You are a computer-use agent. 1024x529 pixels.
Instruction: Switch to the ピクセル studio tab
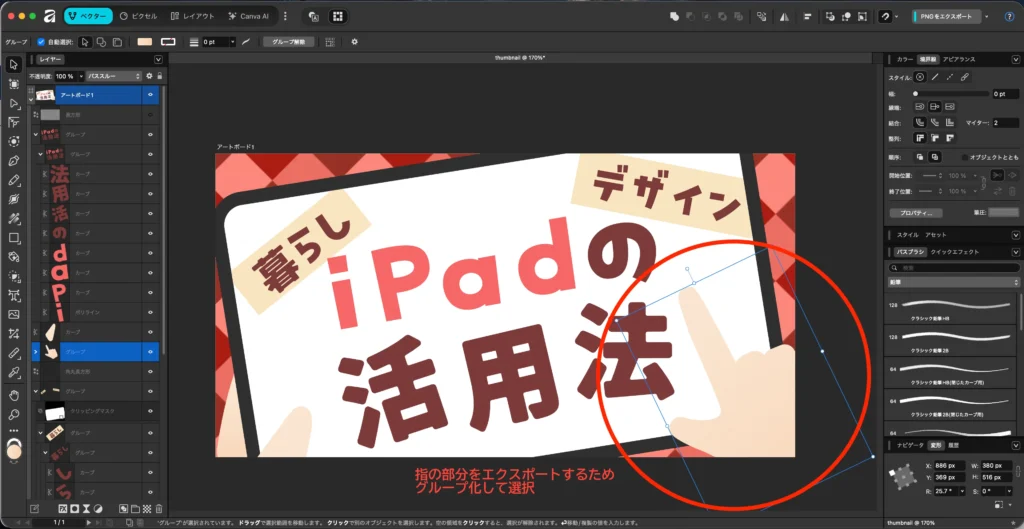(x=138, y=17)
